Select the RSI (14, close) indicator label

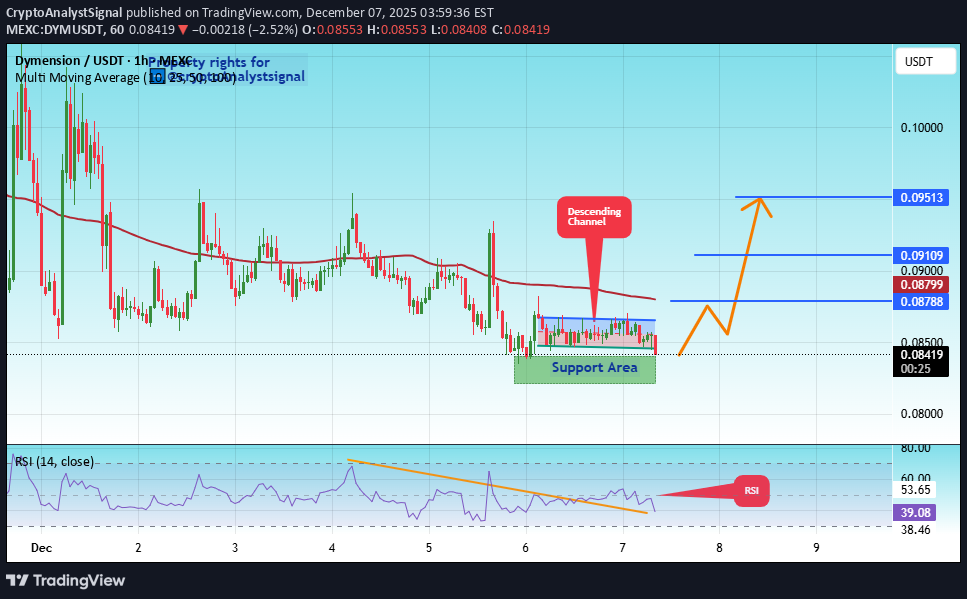click(x=53, y=461)
